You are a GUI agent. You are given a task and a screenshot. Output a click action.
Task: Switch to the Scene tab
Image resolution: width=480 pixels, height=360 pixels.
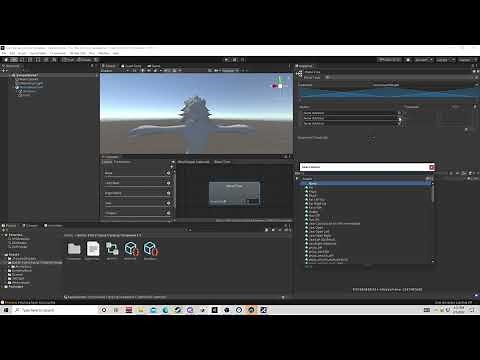click(x=109, y=66)
